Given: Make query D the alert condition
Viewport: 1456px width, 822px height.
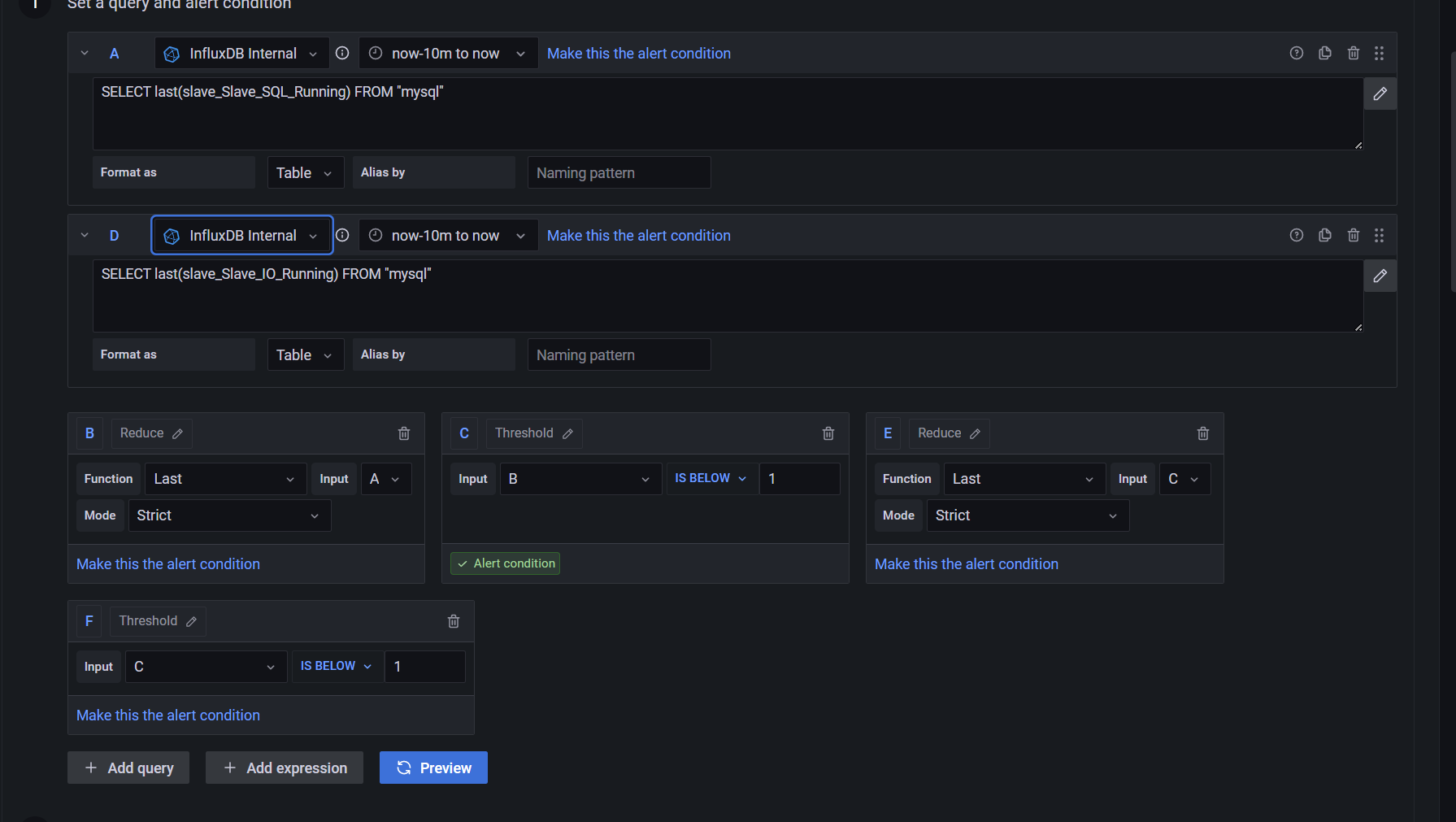Looking at the screenshot, I should coord(638,236).
